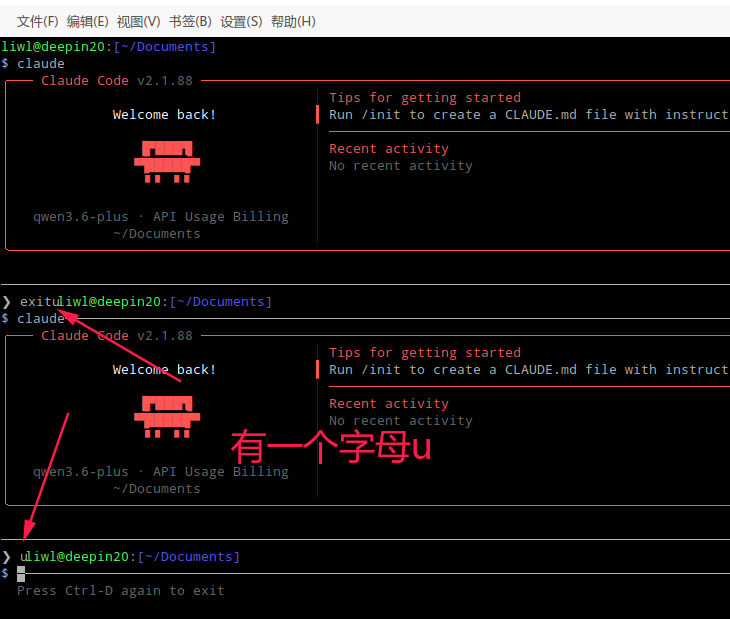The width and height of the screenshot is (730, 619).
Task: Click the first Claude Code pixel mascot
Action: [x=167, y=161]
